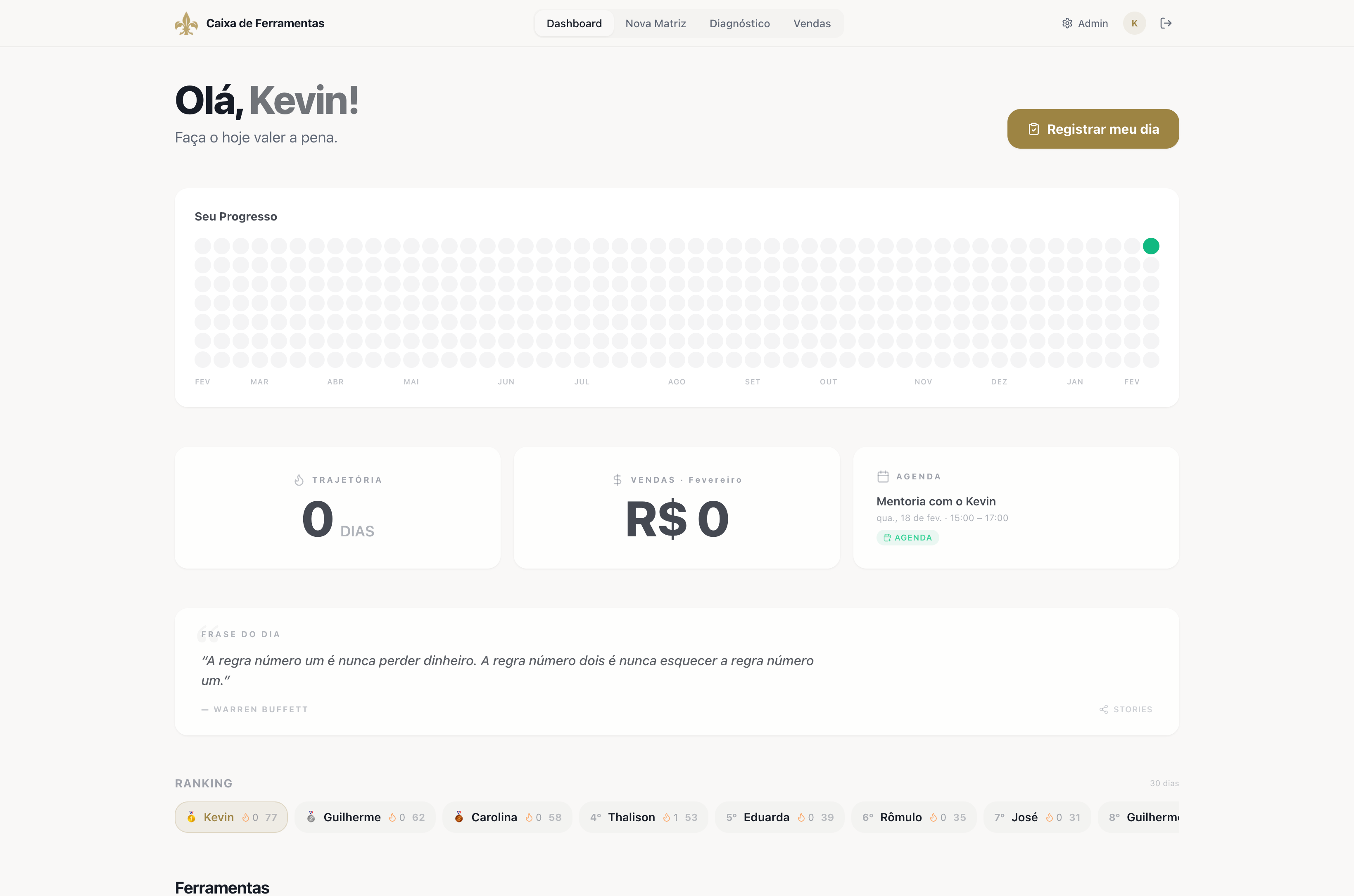Click the Caixa de Ferramentas fleur-de-lis logo
1354x896 pixels.
click(x=186, y=23)
